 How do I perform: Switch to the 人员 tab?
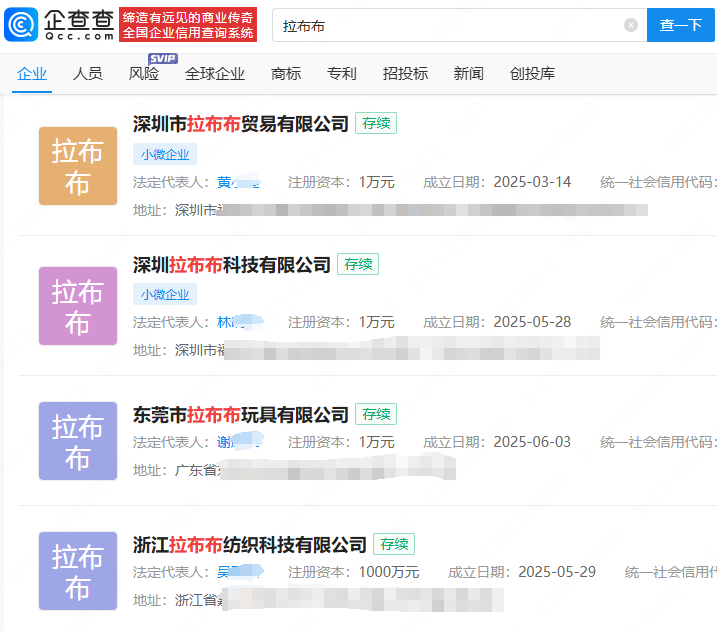coord(88,74)
